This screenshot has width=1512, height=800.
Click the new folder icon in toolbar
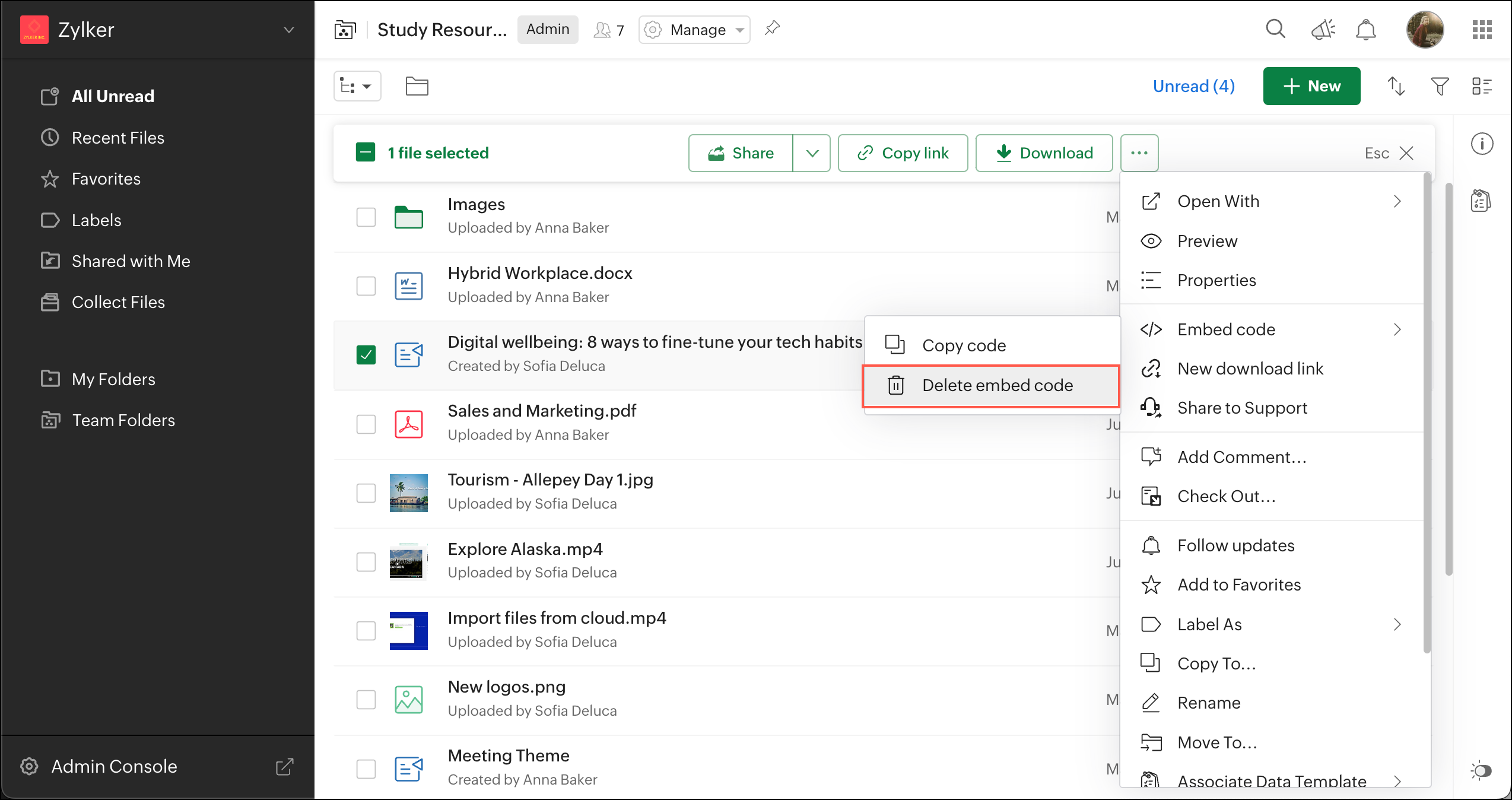pos(417,87)
